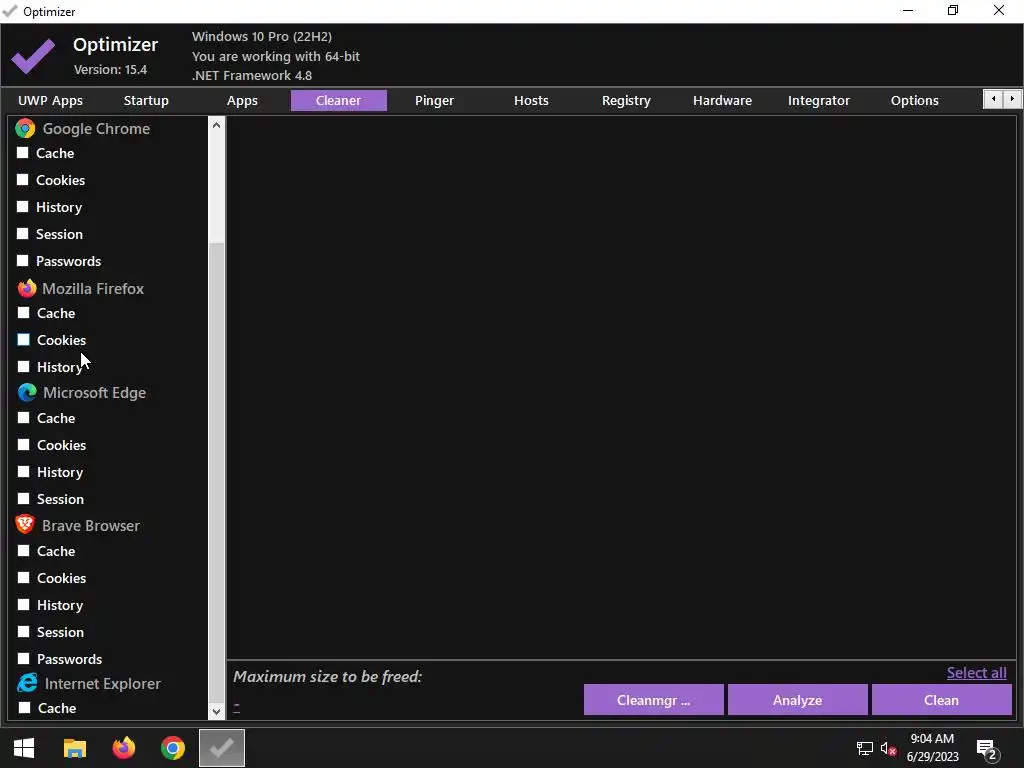Switch to the Hosts tab
The image size is (1024, 768).
point(531,101)
